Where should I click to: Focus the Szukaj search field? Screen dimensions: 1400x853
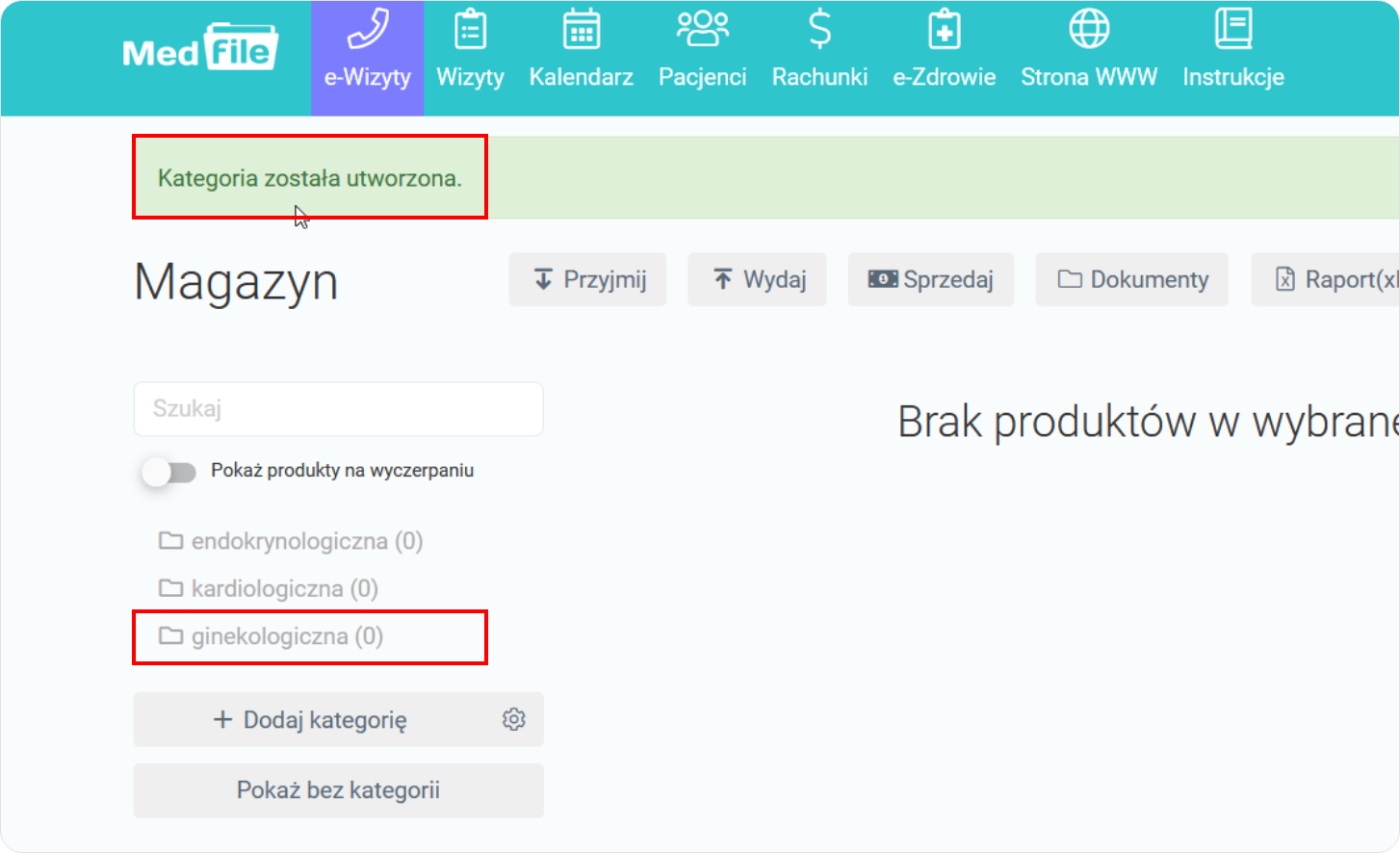[x=339, y=409]
